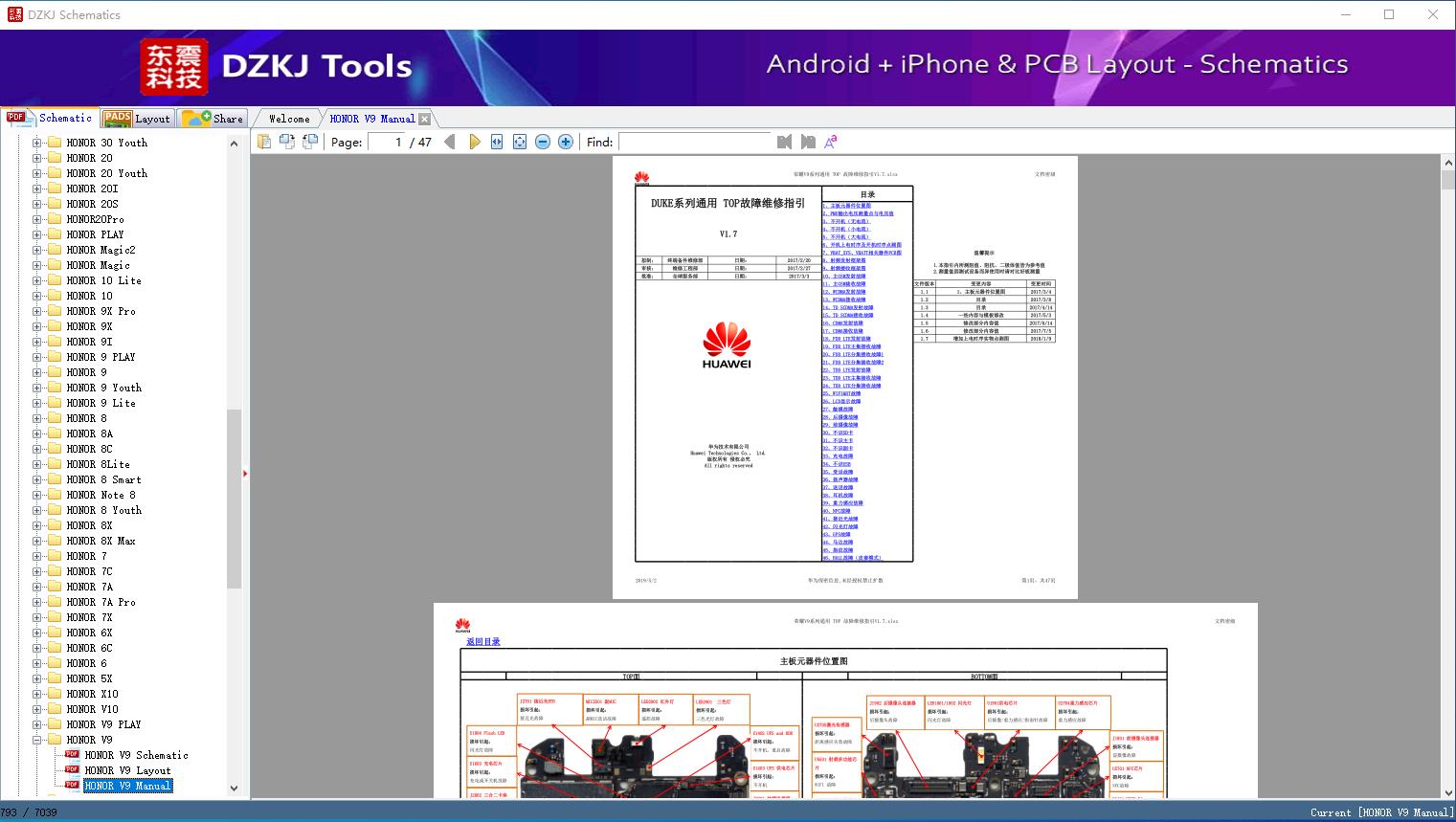Click the PDF icon of HONOR V9 Schematic
The height and width of the screenshot is (822, 1456).
[72, 755]
